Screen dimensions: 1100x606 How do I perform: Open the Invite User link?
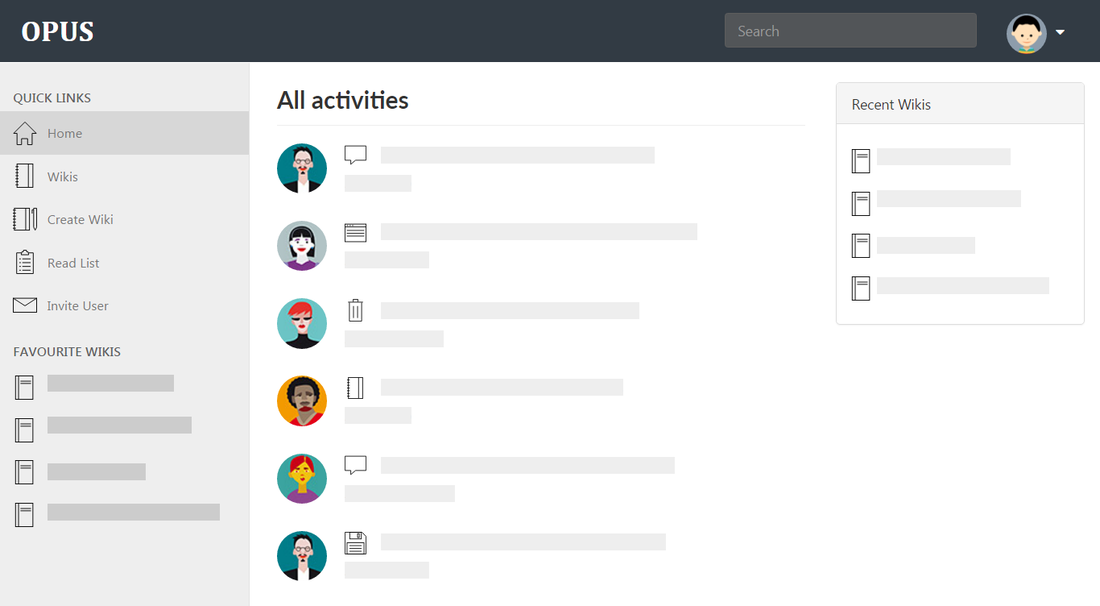[77, 306]
